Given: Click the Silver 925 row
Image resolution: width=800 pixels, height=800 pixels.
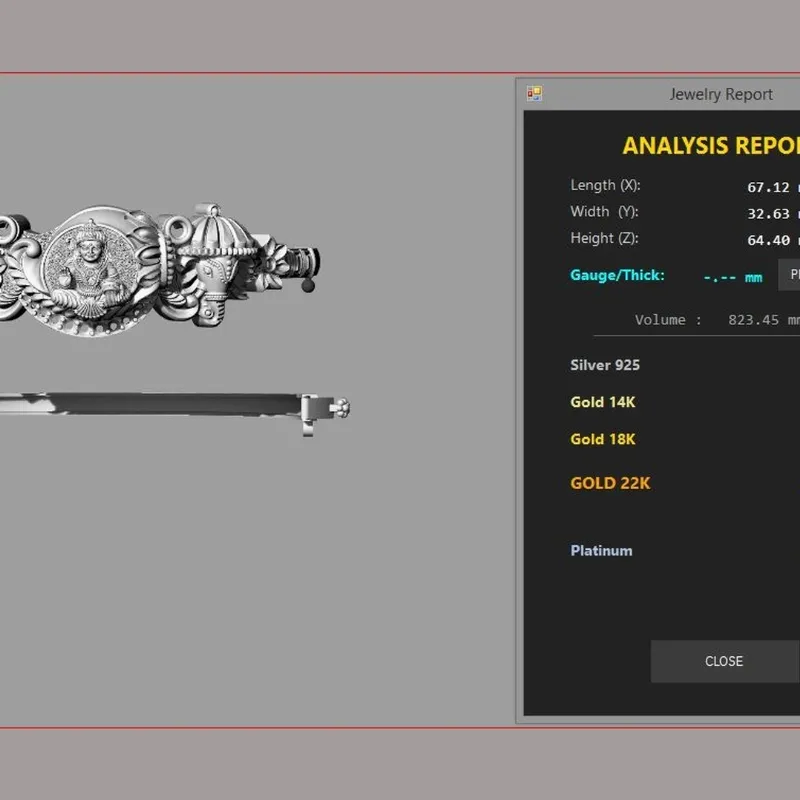Looking at the screenshot, I should pyautogui.click(x=605, y=365).
